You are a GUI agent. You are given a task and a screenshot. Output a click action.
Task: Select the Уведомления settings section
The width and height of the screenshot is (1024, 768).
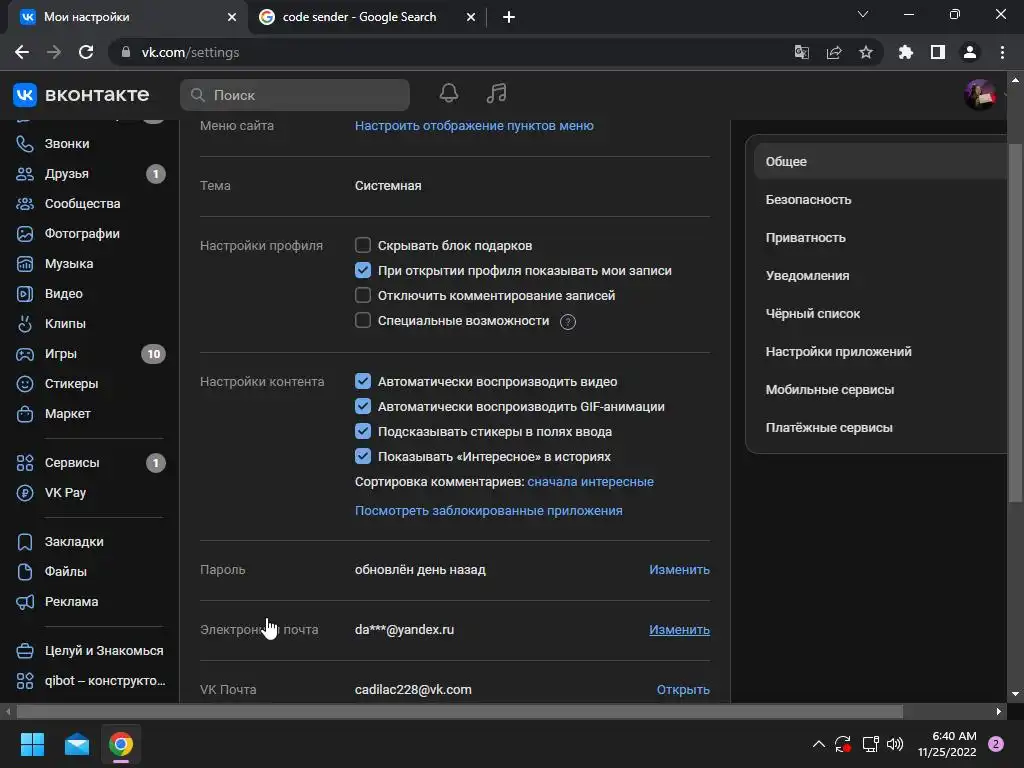tap(880, 276)
